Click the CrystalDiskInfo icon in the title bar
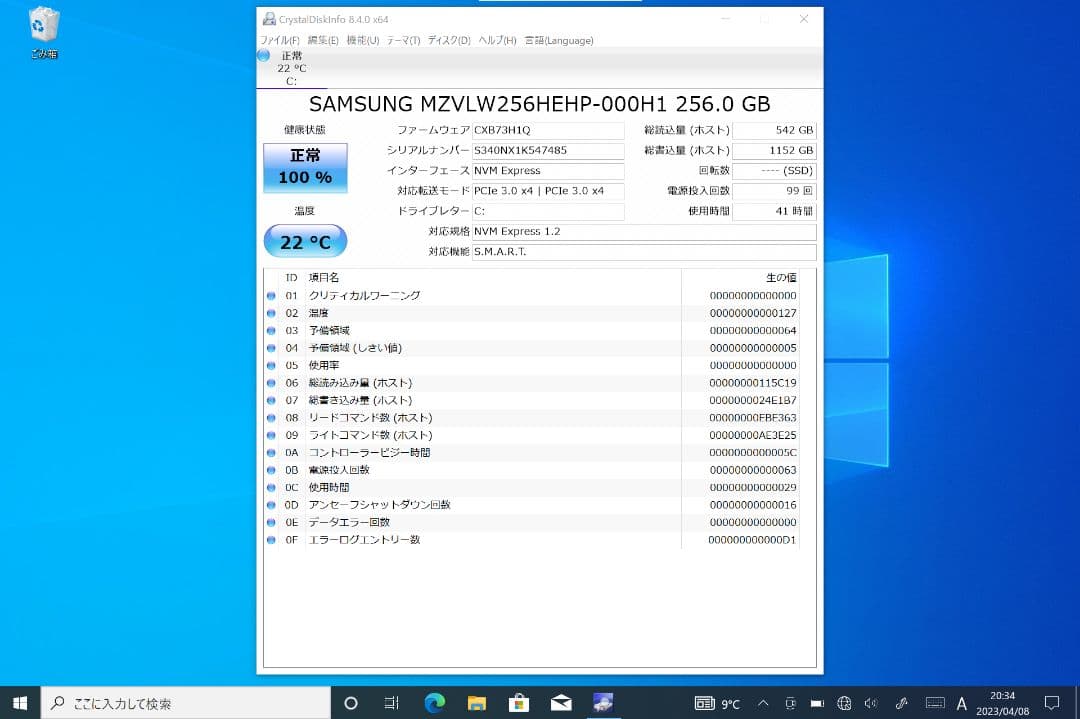Screen dimensions: 1080x719 pyautogui.click(x=268, y=18)
